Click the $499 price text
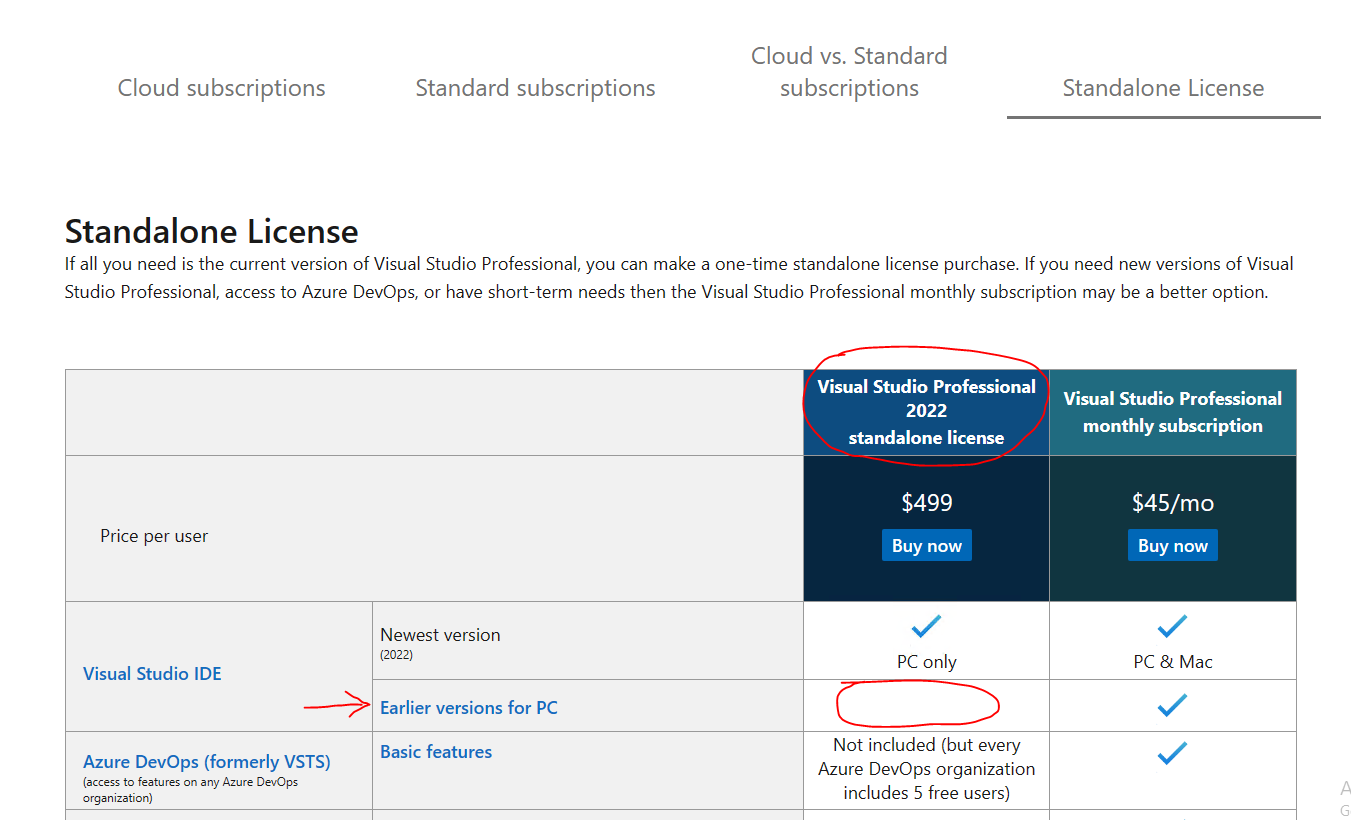This screenshot has width=1351, height=820. [927, 503]
